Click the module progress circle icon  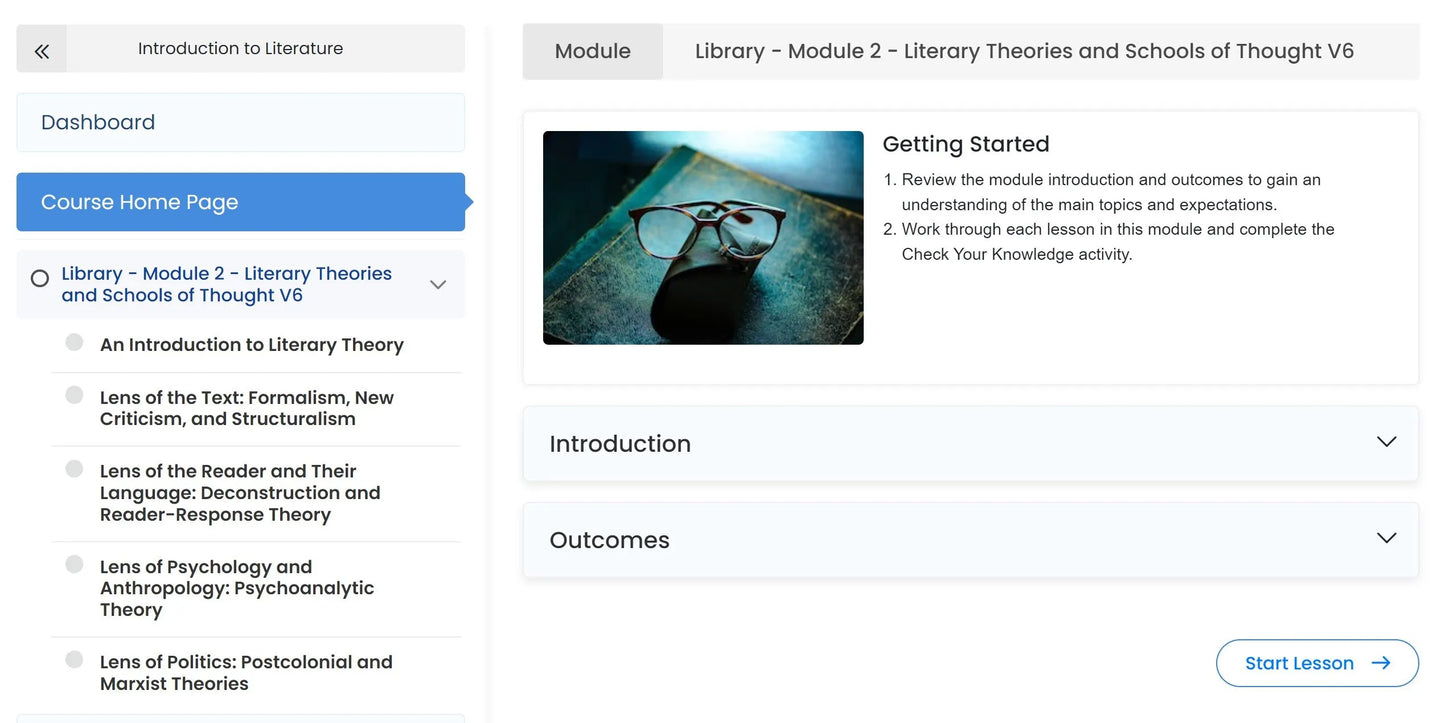pyautogui.click(x=40, y=279)
